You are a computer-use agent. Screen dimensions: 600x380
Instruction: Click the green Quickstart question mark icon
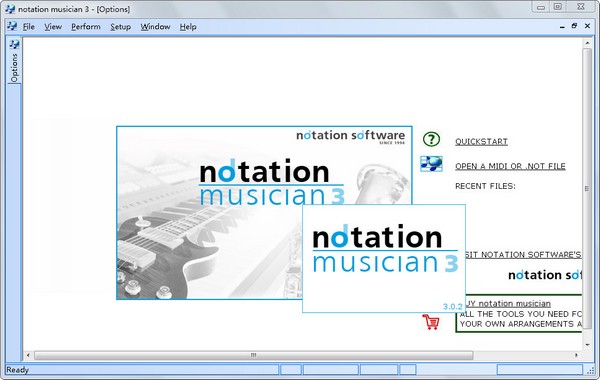tap(431, 139)
